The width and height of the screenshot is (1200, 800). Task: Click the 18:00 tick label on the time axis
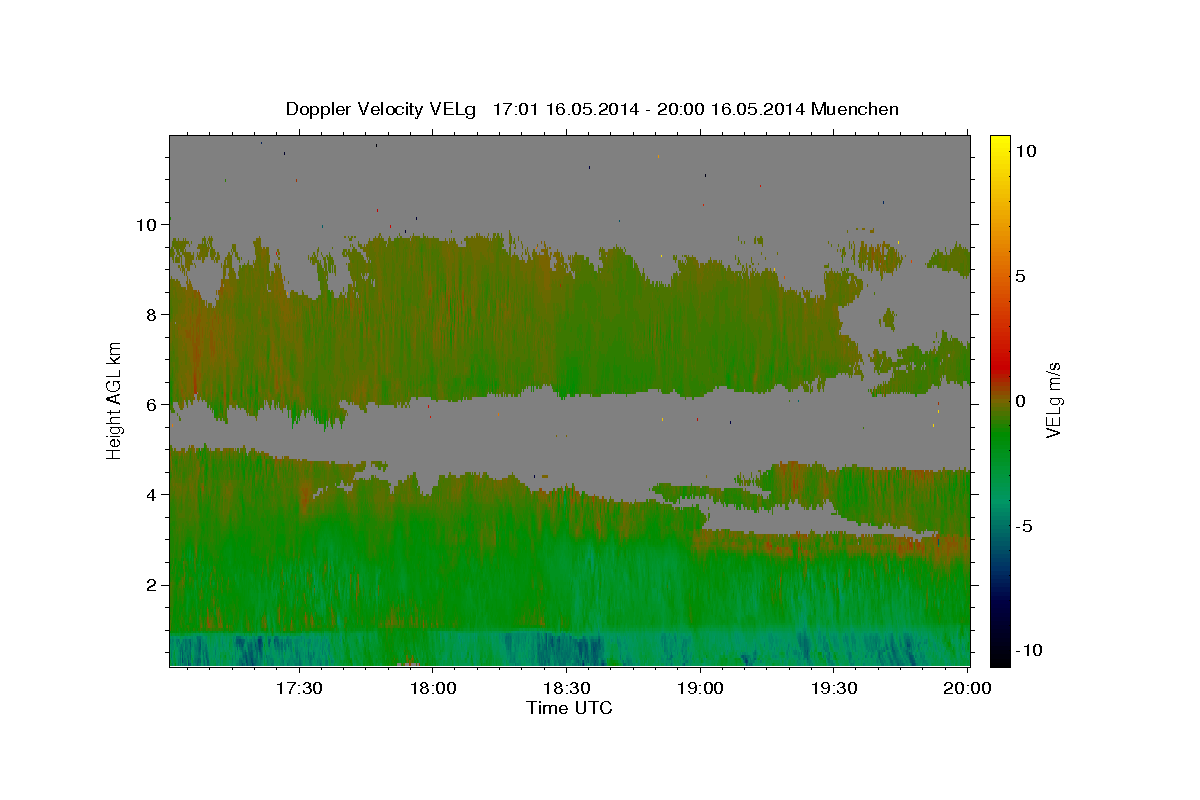(x=433, y=688)
